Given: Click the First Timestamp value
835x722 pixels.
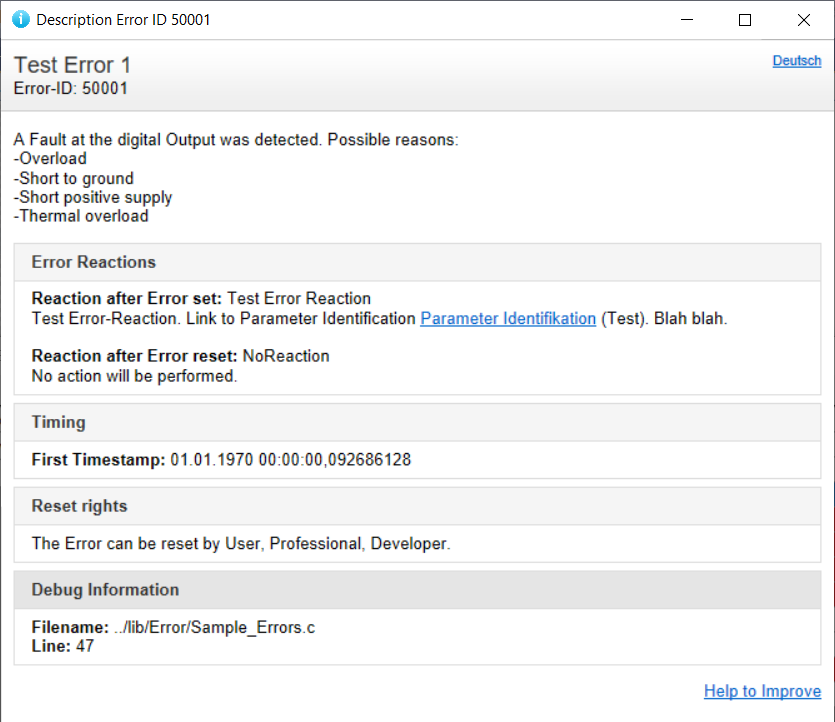Looking at the screenshot, I should point(290,460).
